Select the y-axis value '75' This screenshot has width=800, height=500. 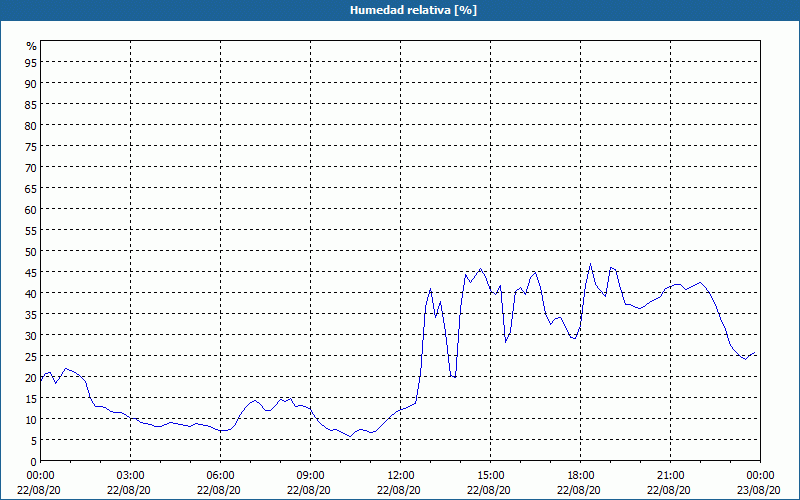31,146
